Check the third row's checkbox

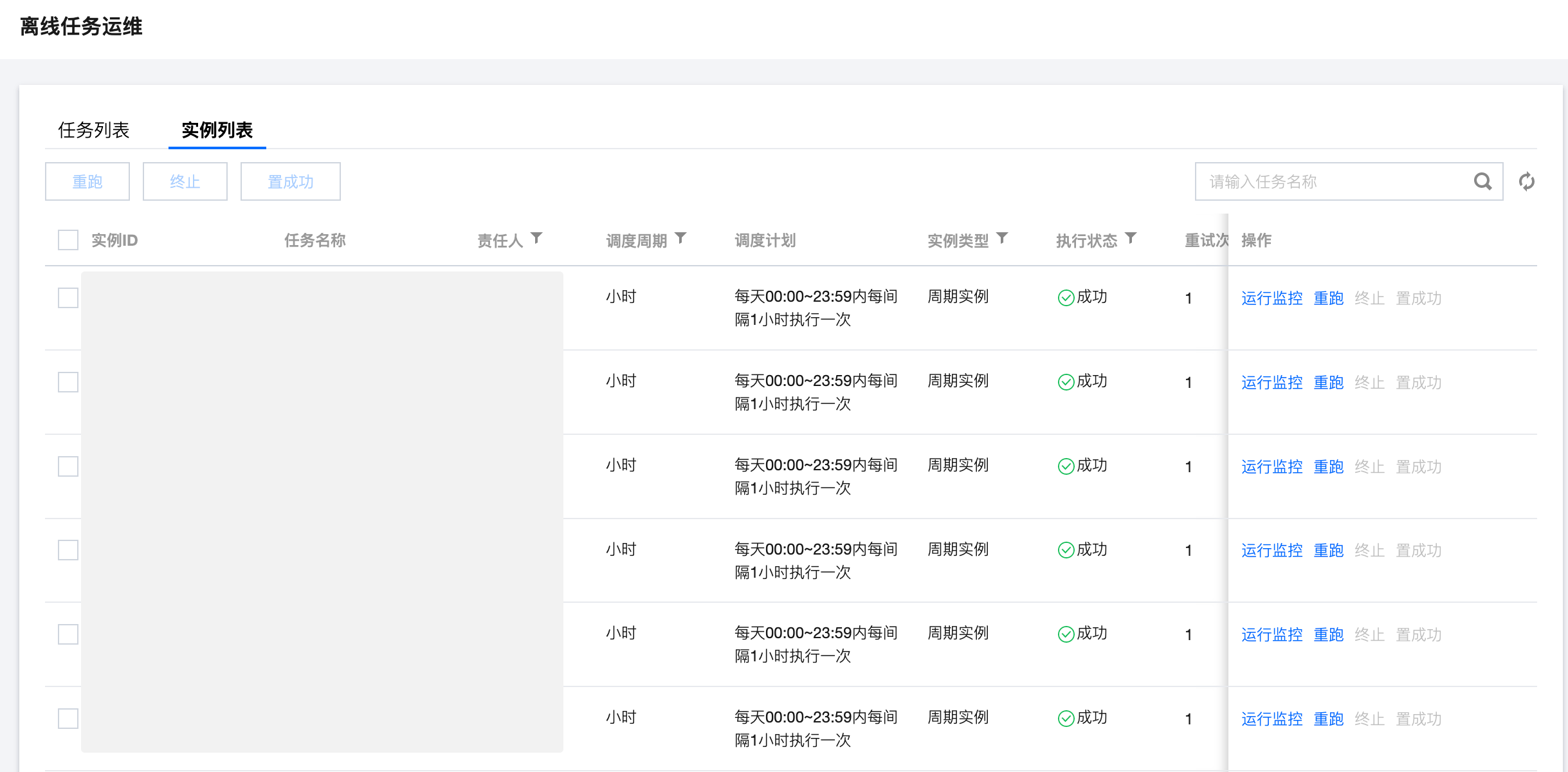pyautogui.click(x=68, y=466)
